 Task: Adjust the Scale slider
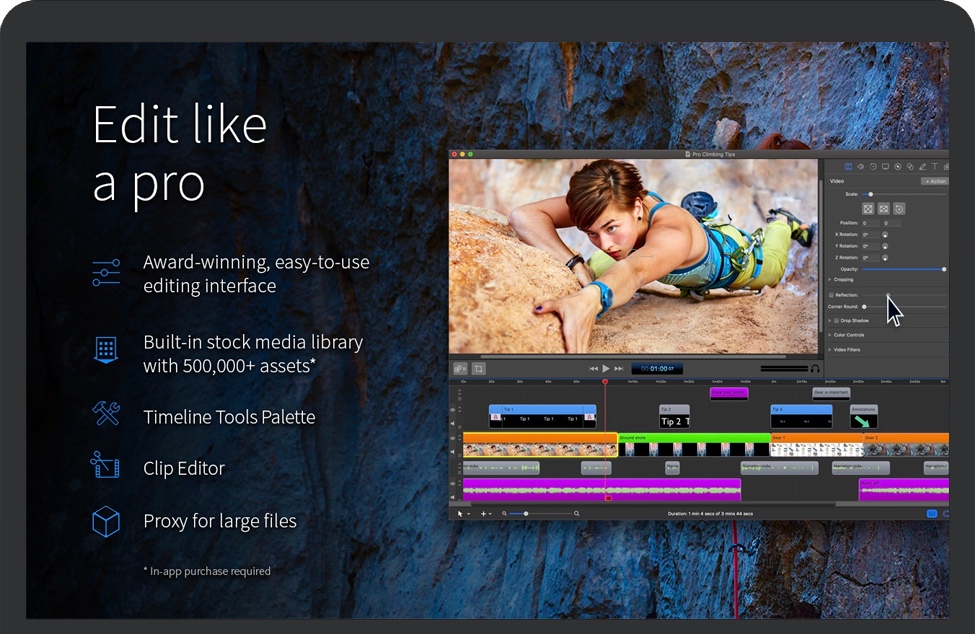pos(905,194)
